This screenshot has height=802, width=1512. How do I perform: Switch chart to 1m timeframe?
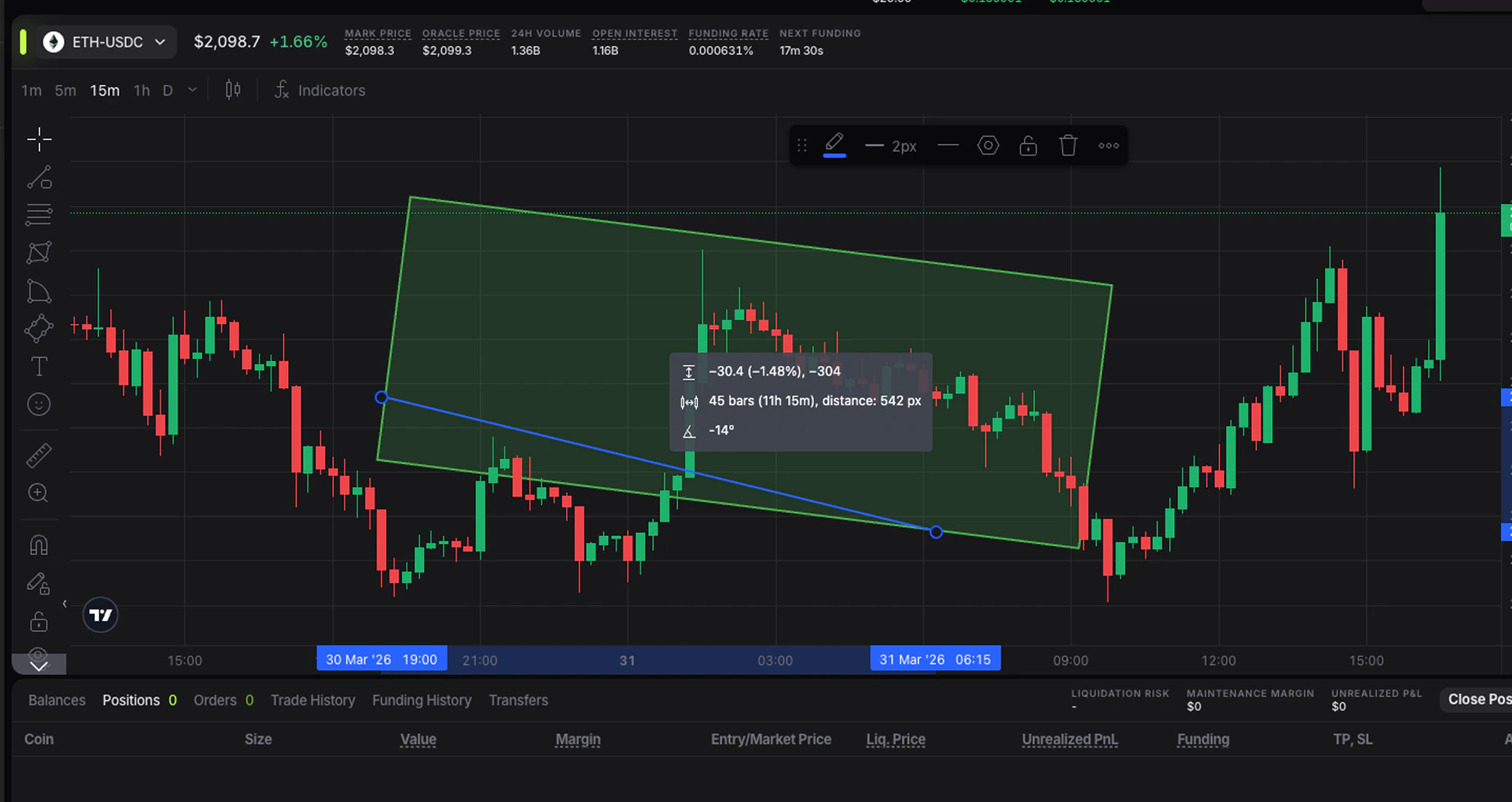[31, 91]
